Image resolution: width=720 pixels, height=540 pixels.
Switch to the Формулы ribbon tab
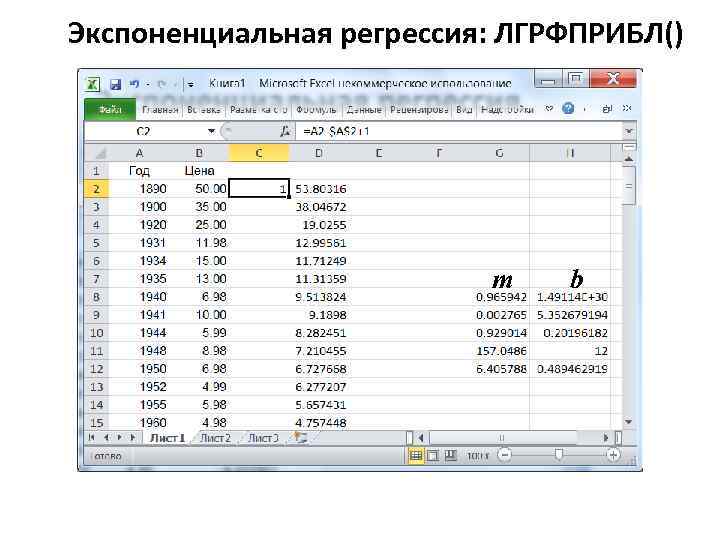click(316, 110)
